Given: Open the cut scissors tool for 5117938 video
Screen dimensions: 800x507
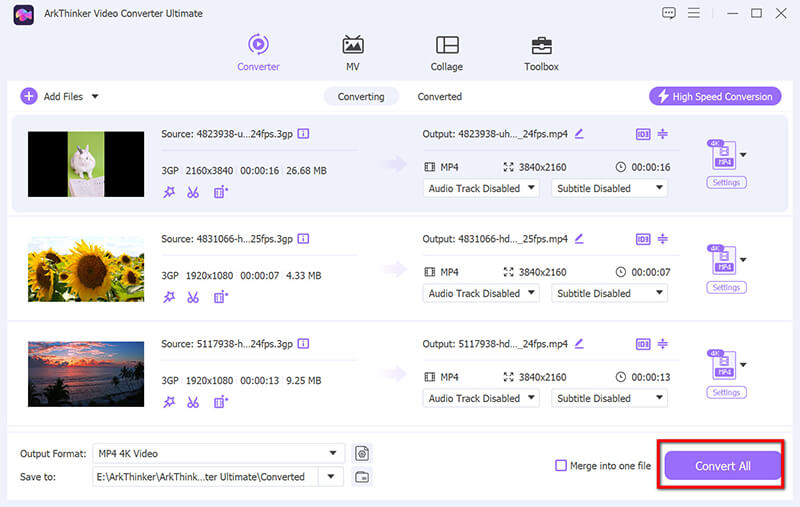Looking at the screenshot, I should 193,402.
